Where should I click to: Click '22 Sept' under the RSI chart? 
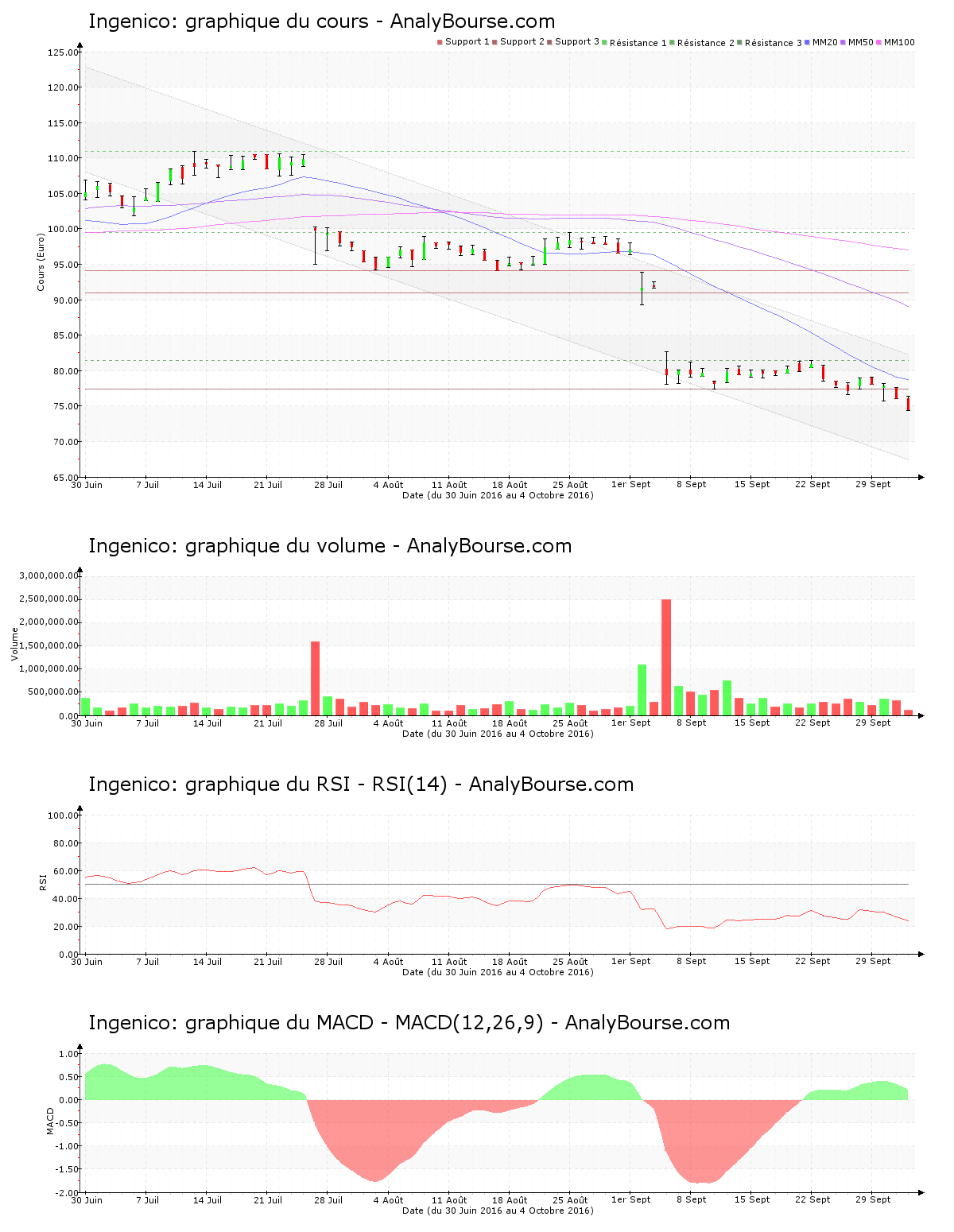coord(812,962)
